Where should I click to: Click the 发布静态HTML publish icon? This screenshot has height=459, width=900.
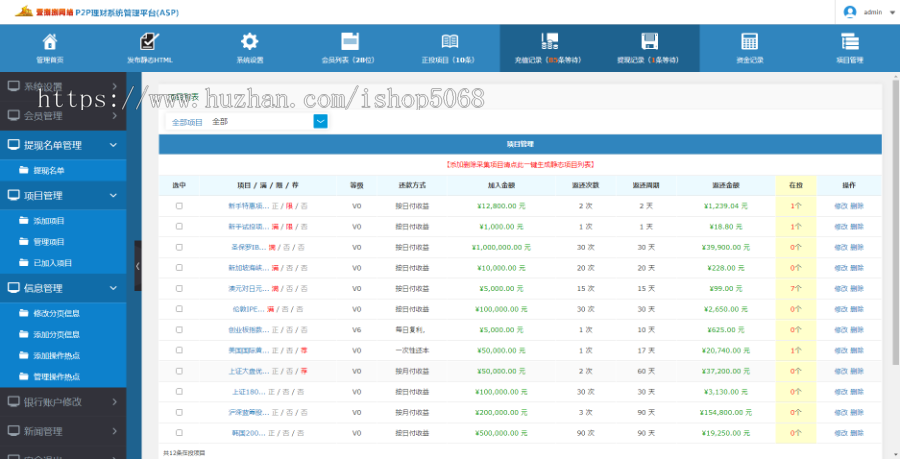(149, 47)
